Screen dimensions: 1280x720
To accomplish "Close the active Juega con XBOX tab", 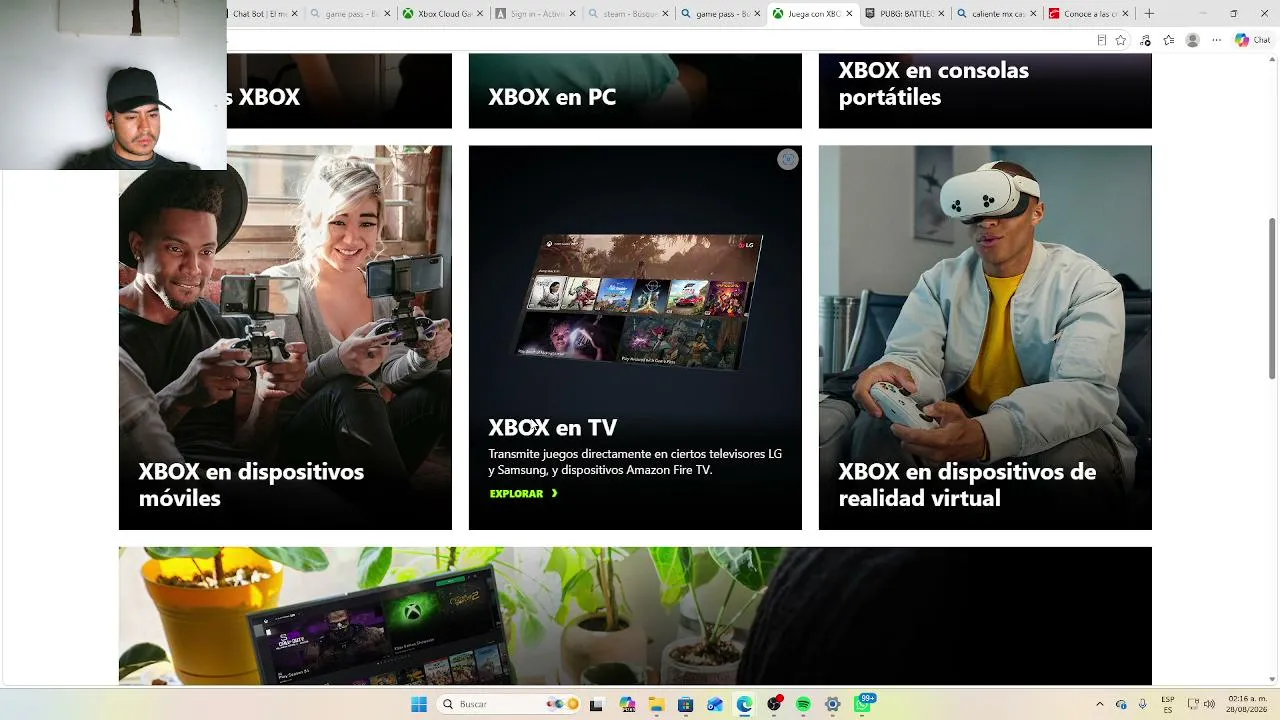I will 850,14.
